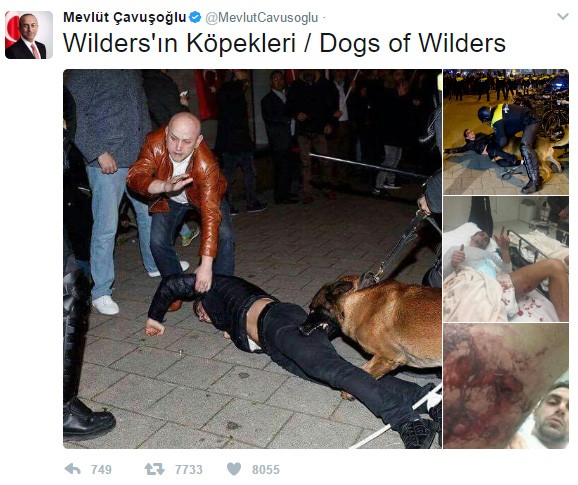Click the tweet text "Dogs of Wilders"
Screen dimensions: 578x485
pyautogui.click(x=412, y=43)
